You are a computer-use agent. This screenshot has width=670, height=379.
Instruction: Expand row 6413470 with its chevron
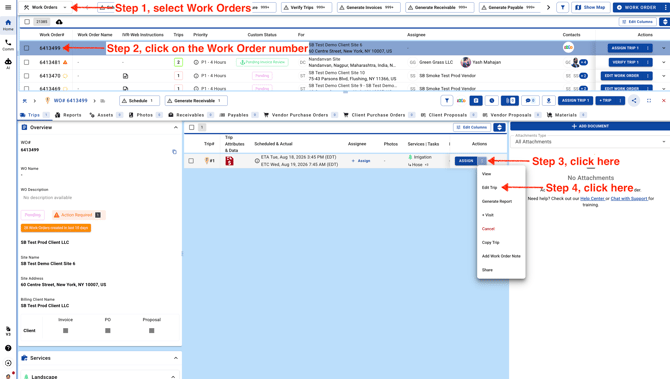[664, 76]
